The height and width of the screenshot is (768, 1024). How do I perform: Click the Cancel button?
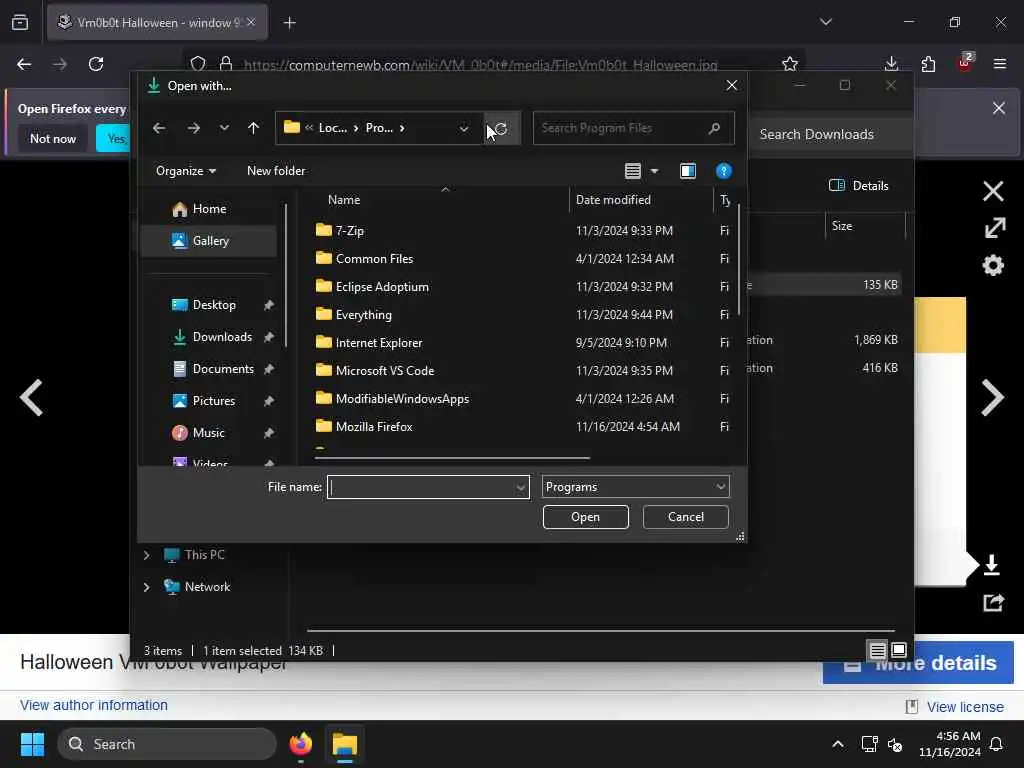tap(686, 517)
